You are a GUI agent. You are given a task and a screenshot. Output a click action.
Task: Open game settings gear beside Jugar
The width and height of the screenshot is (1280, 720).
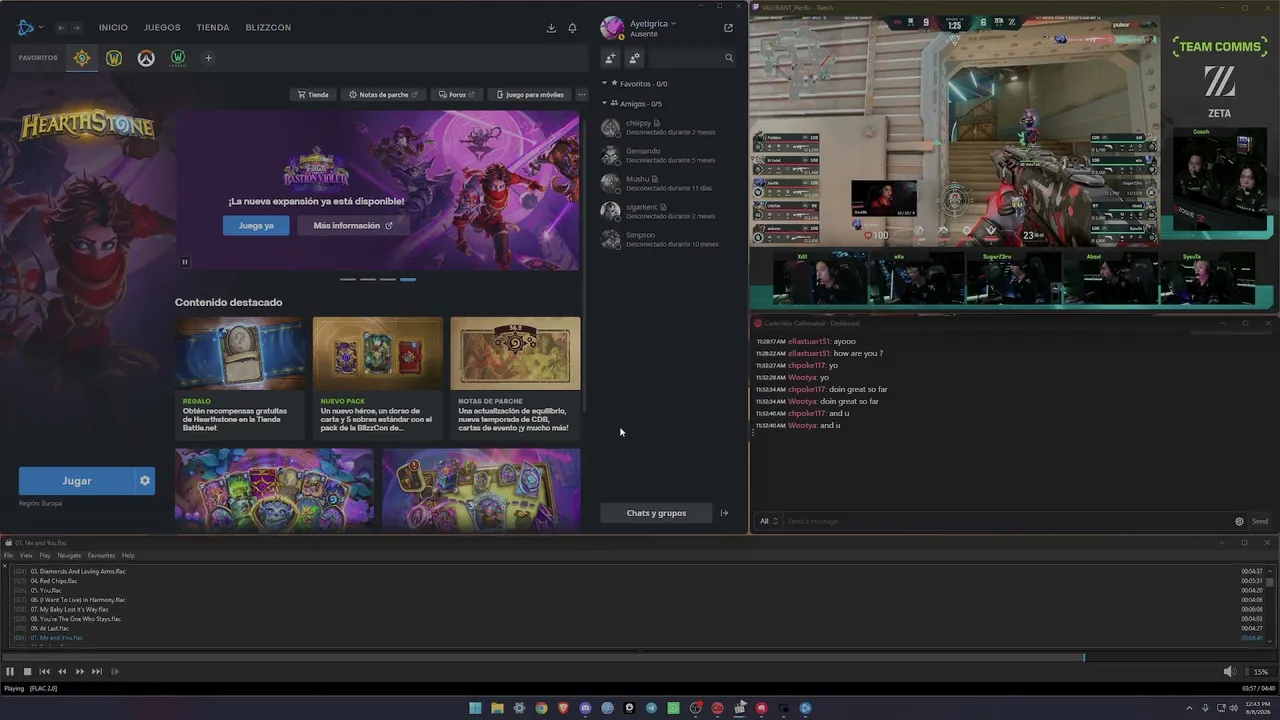click(145, 481)
